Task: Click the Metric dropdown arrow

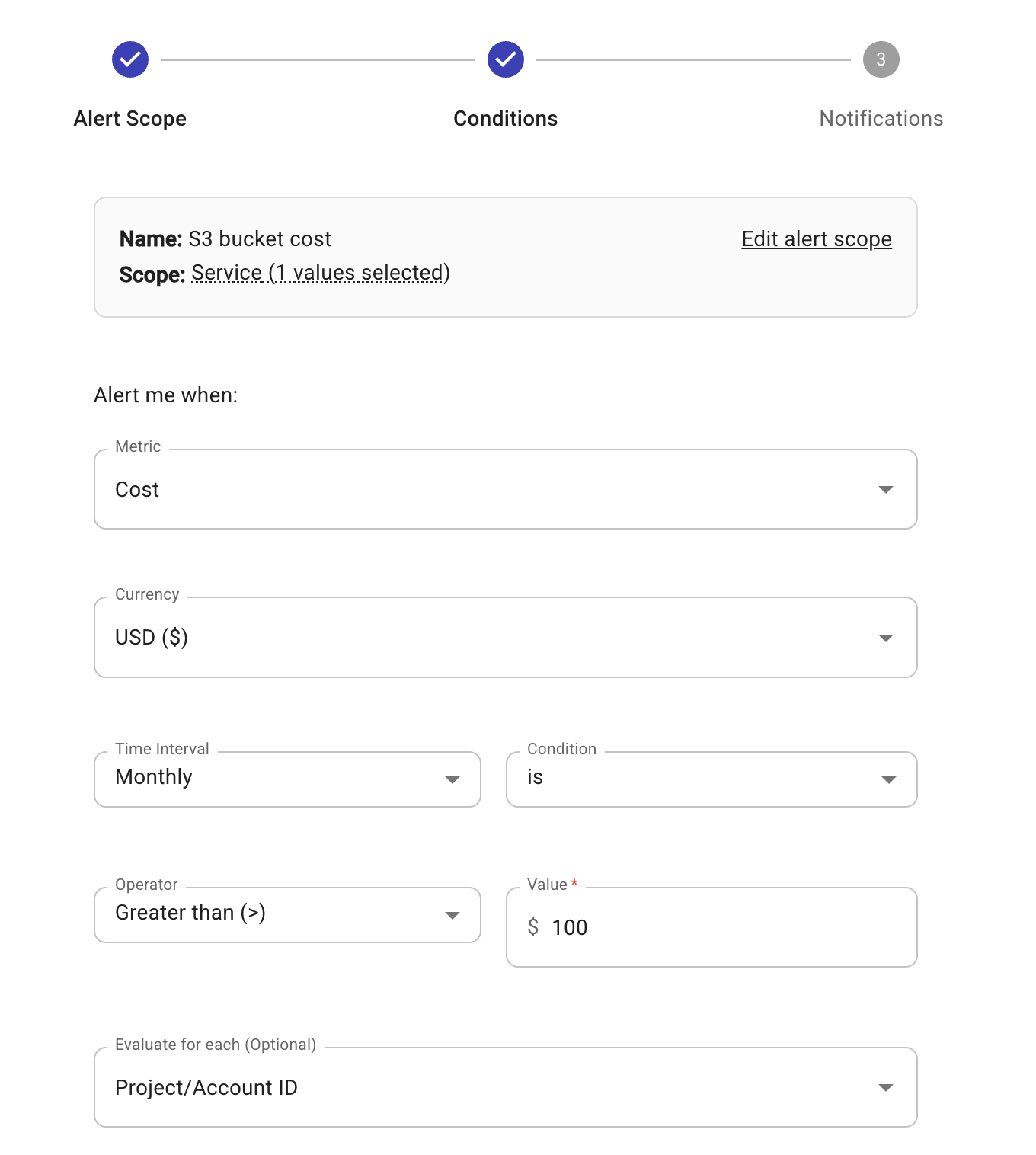Action: click(x=886, y=489)
